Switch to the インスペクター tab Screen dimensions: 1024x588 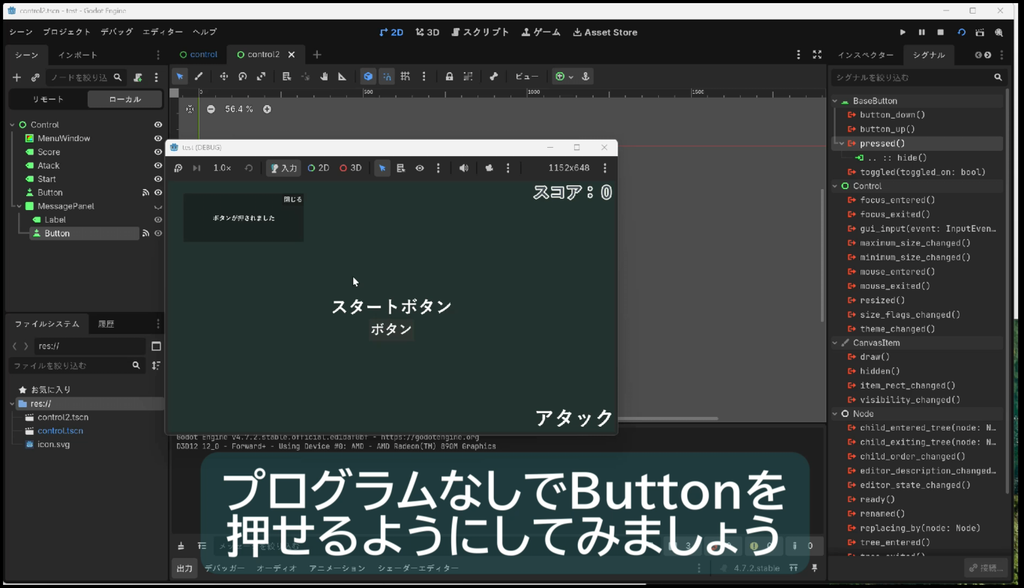point(865,55)
